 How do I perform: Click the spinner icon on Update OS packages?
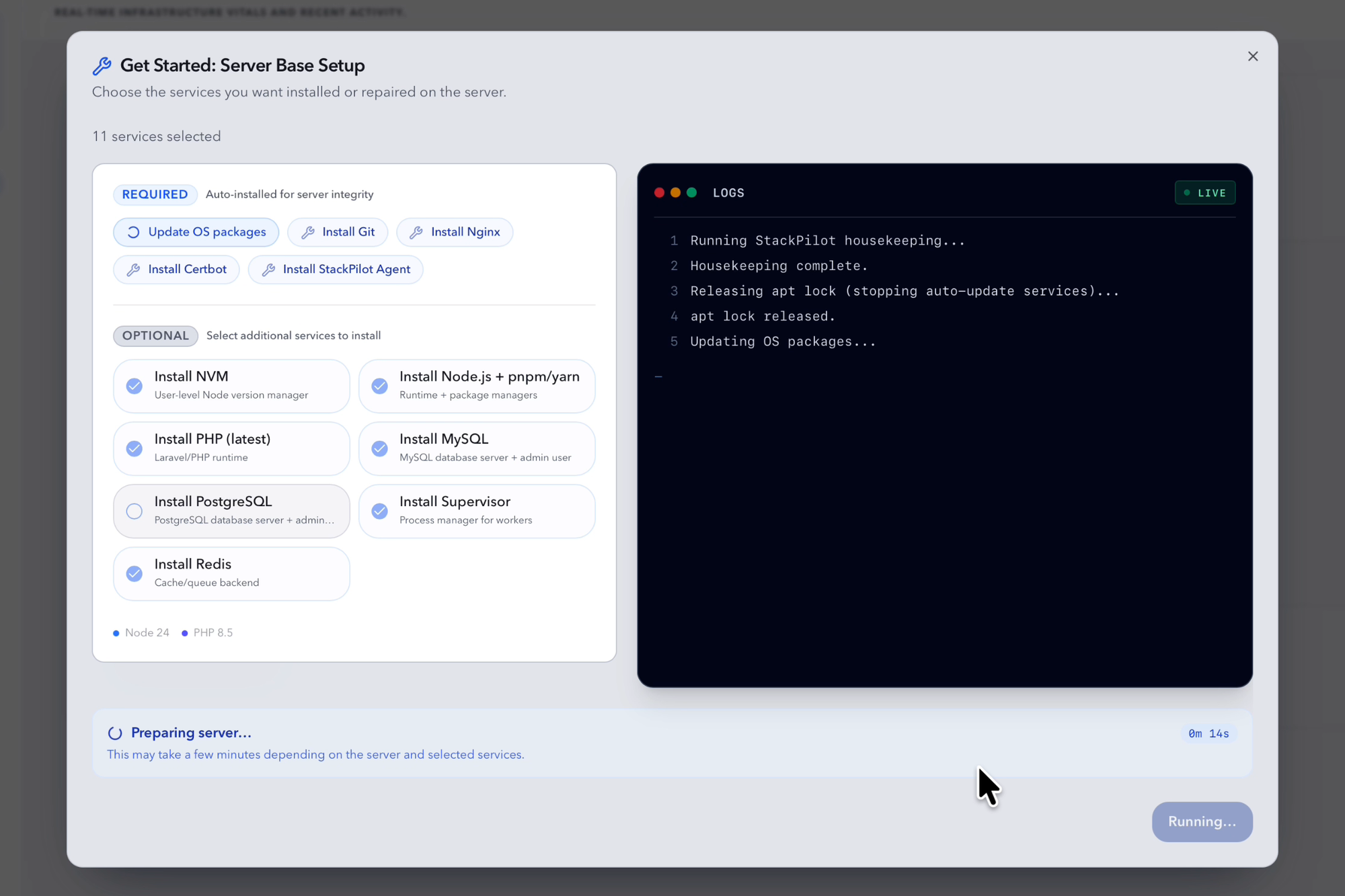tap(133, 232)
